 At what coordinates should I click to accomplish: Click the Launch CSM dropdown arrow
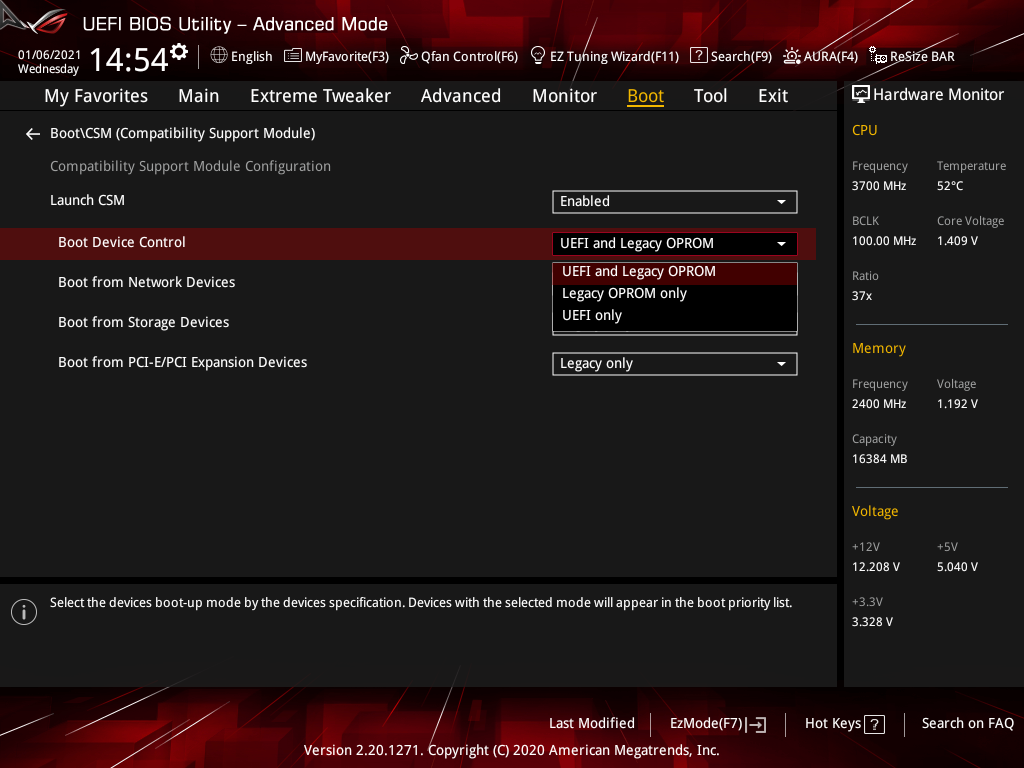tap(781, 202)
